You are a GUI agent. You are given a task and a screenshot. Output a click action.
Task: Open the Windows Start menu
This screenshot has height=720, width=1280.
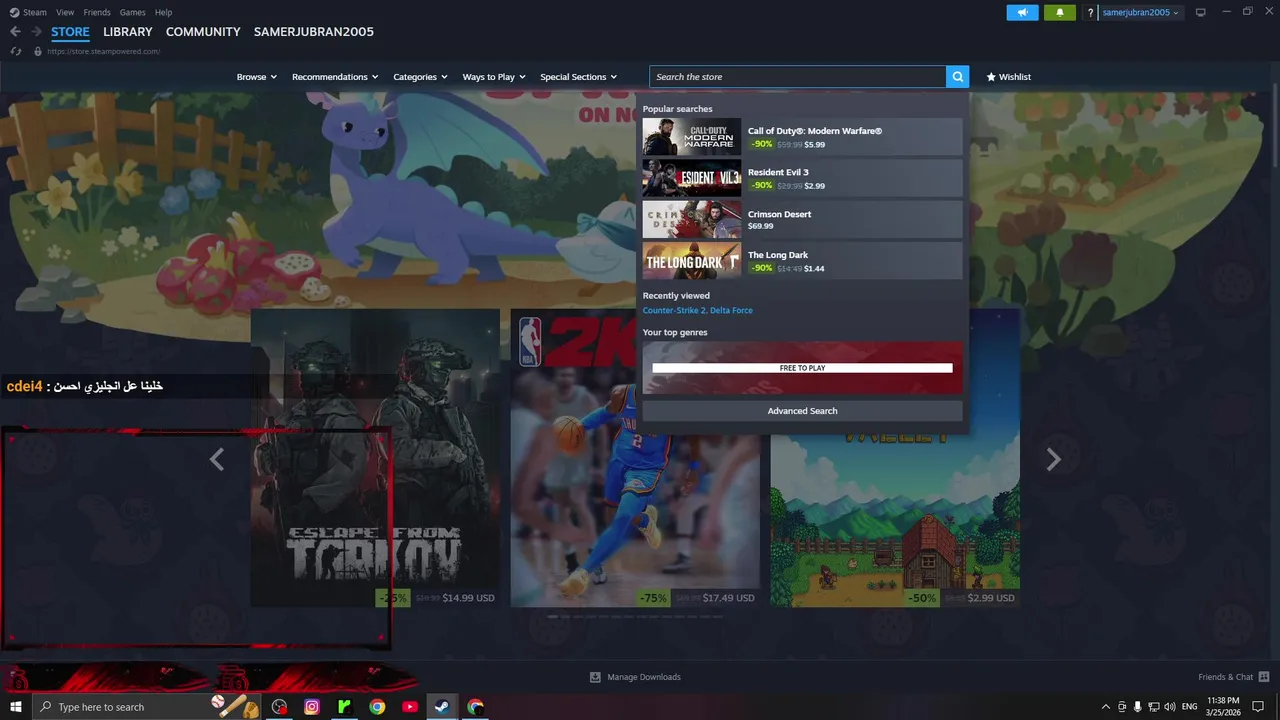coord(16,707)
